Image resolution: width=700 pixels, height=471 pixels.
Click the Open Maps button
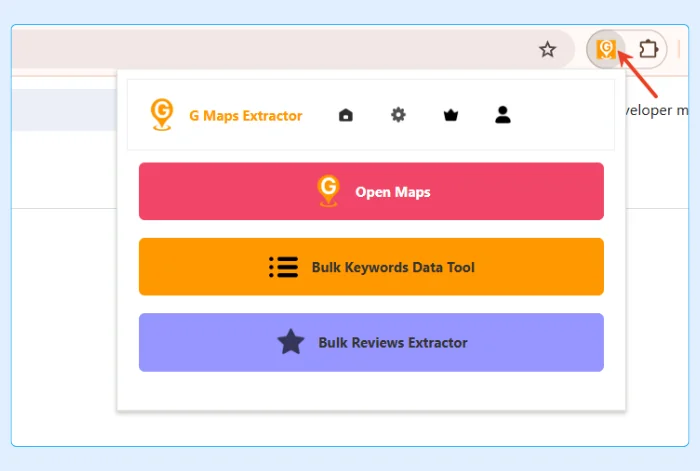click(371, 191)
